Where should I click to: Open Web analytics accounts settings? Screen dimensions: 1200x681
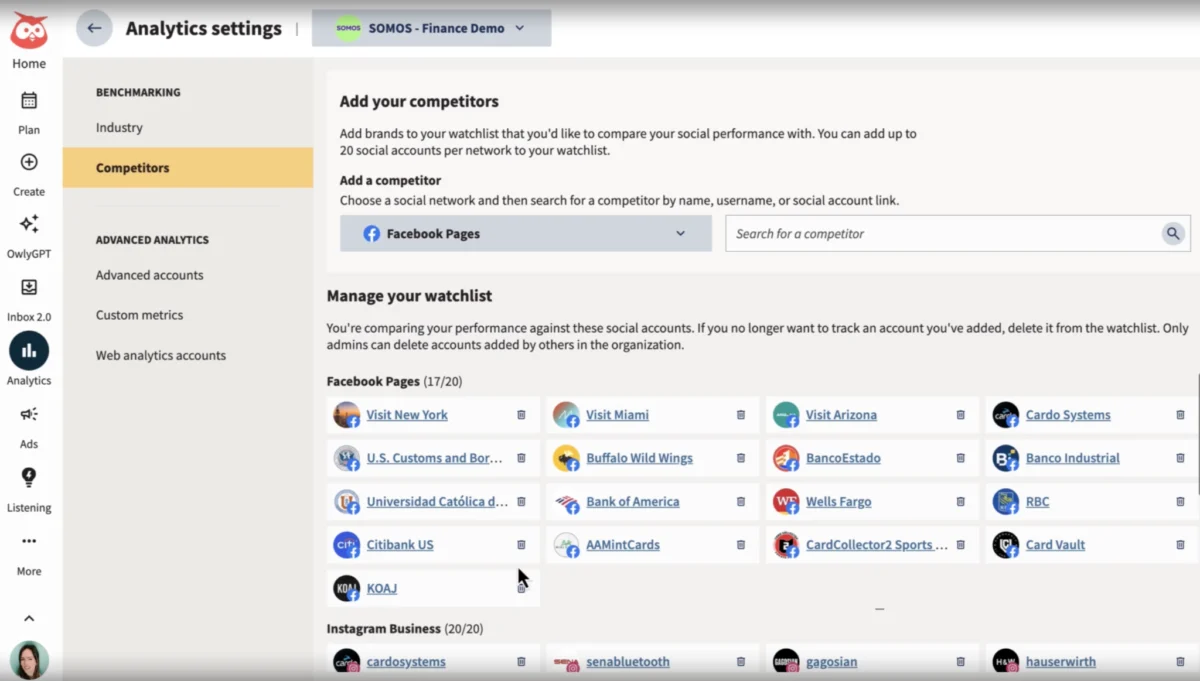tap(161, 355)
